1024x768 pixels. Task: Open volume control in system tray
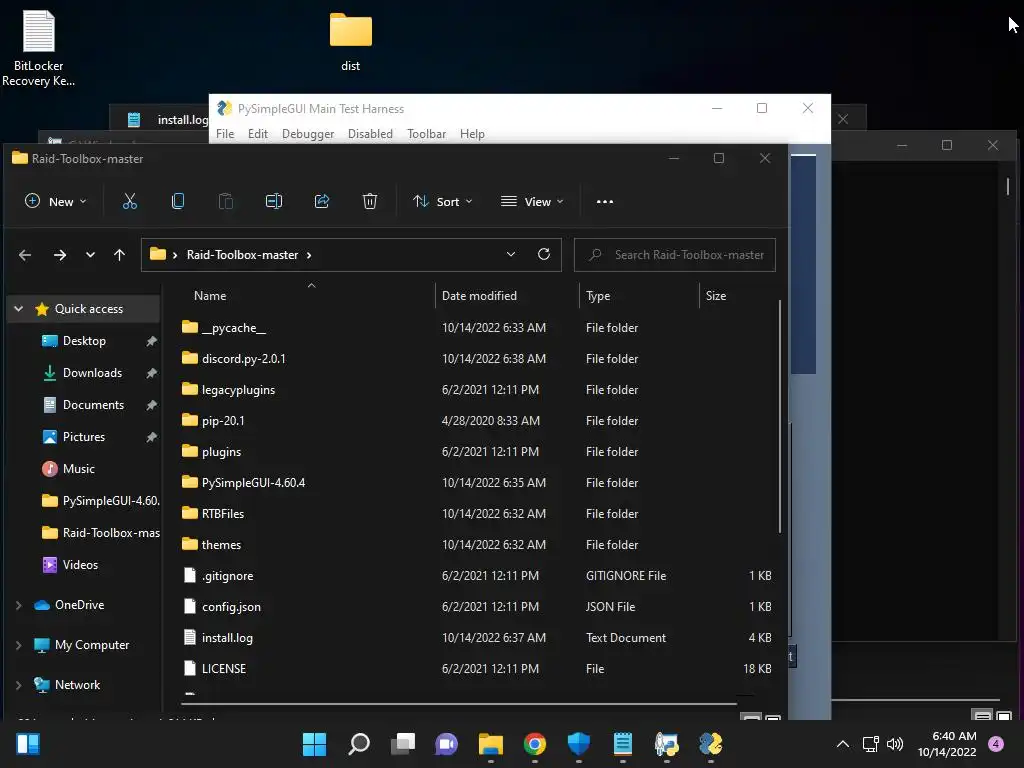point(895,744)
